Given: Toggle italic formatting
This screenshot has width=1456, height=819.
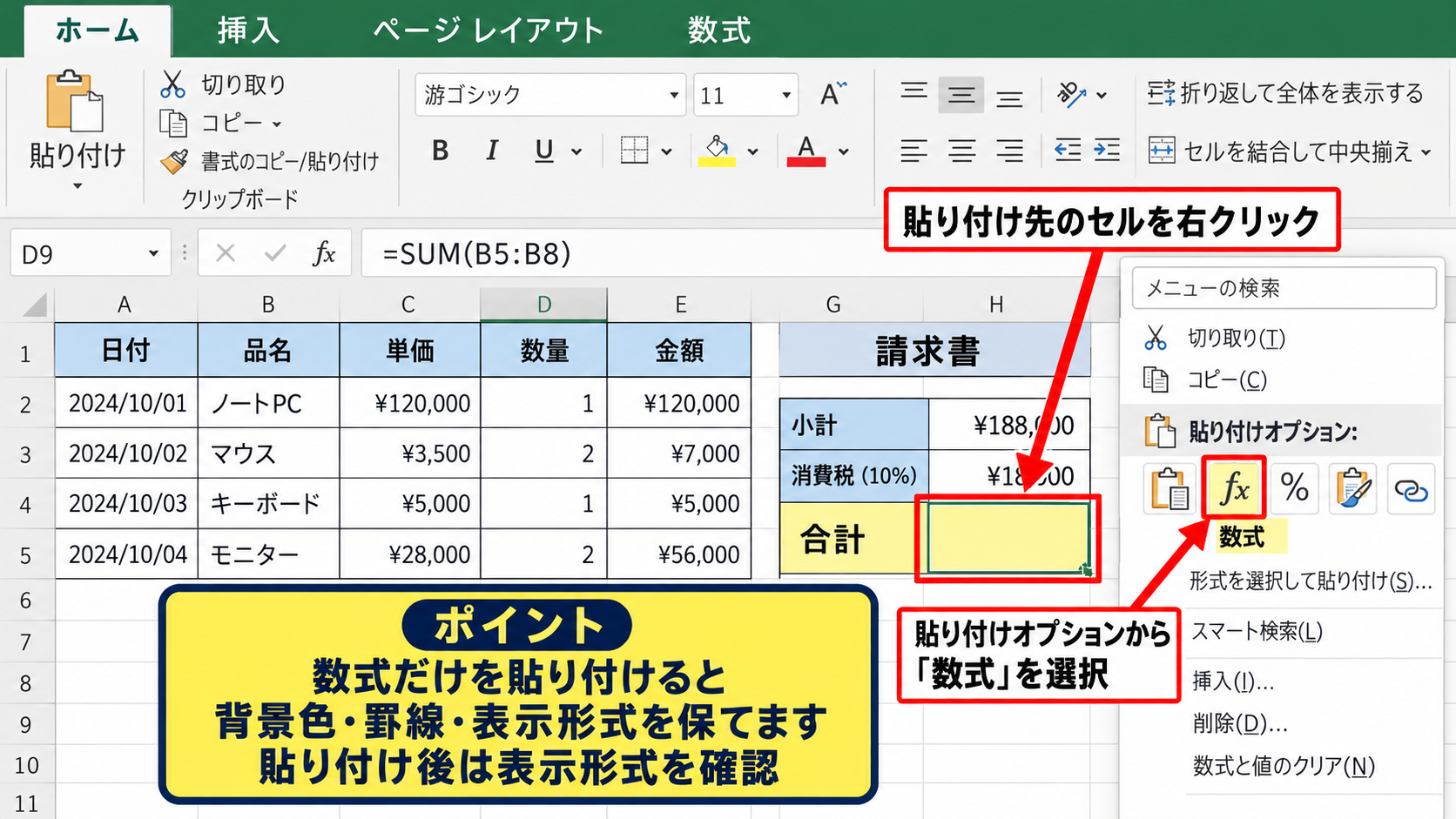Looking at the screenshot, I should tap(492, 151).
